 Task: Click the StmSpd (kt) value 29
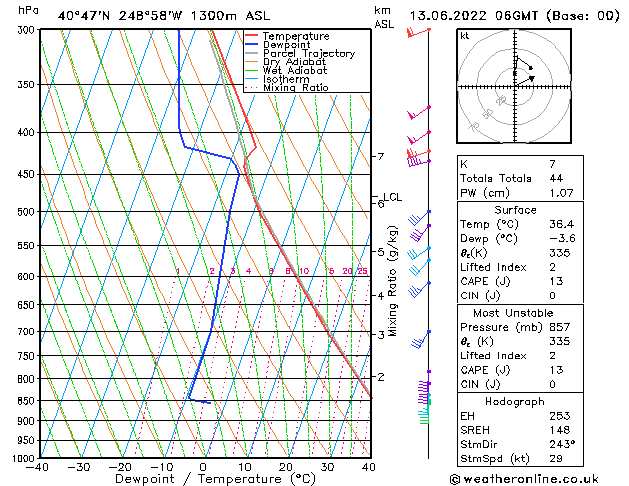(x=556, y=458)
